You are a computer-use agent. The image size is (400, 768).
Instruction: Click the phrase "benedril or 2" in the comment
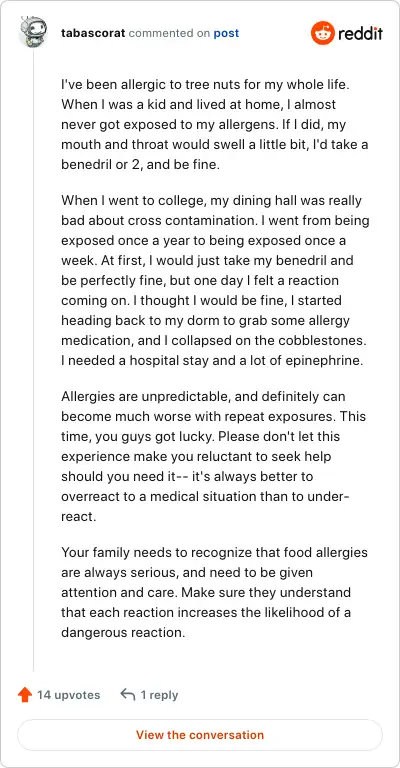100,165
